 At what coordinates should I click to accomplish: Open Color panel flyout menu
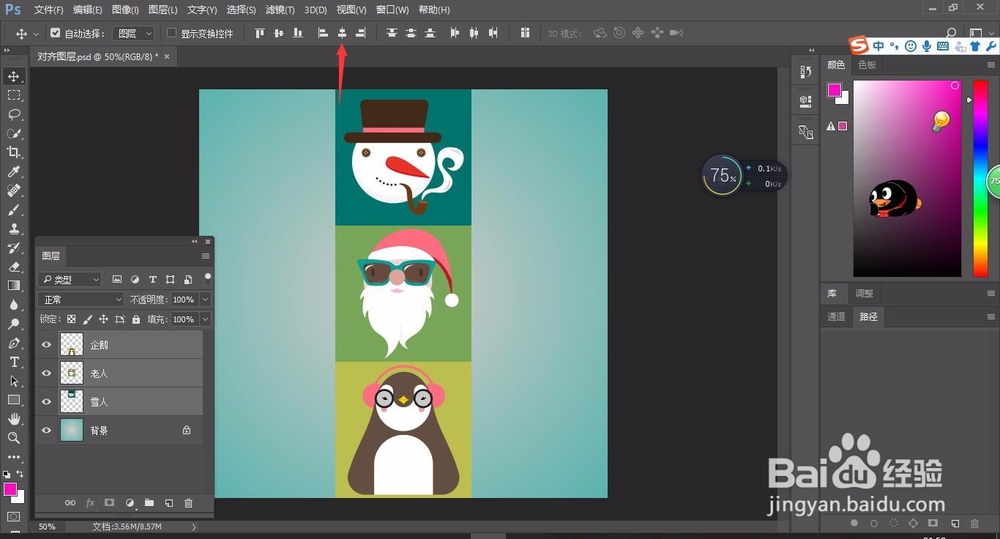tap(990, 65)
